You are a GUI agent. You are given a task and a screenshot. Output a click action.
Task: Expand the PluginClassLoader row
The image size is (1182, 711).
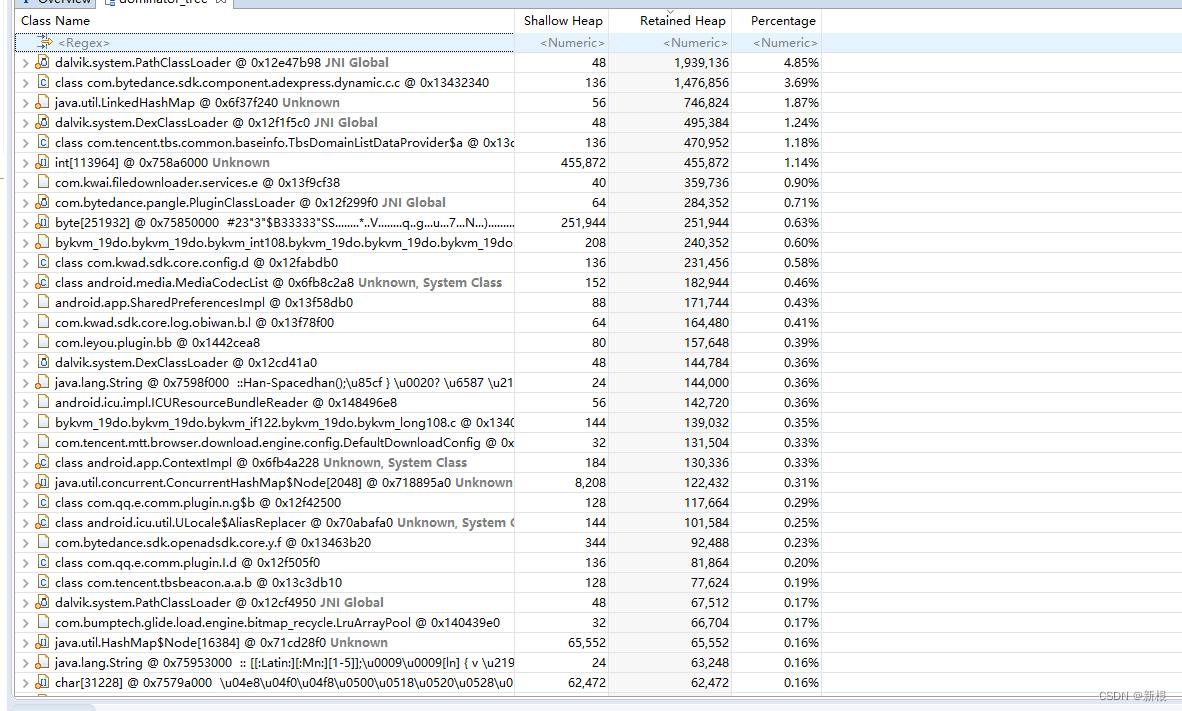(25, 202)
